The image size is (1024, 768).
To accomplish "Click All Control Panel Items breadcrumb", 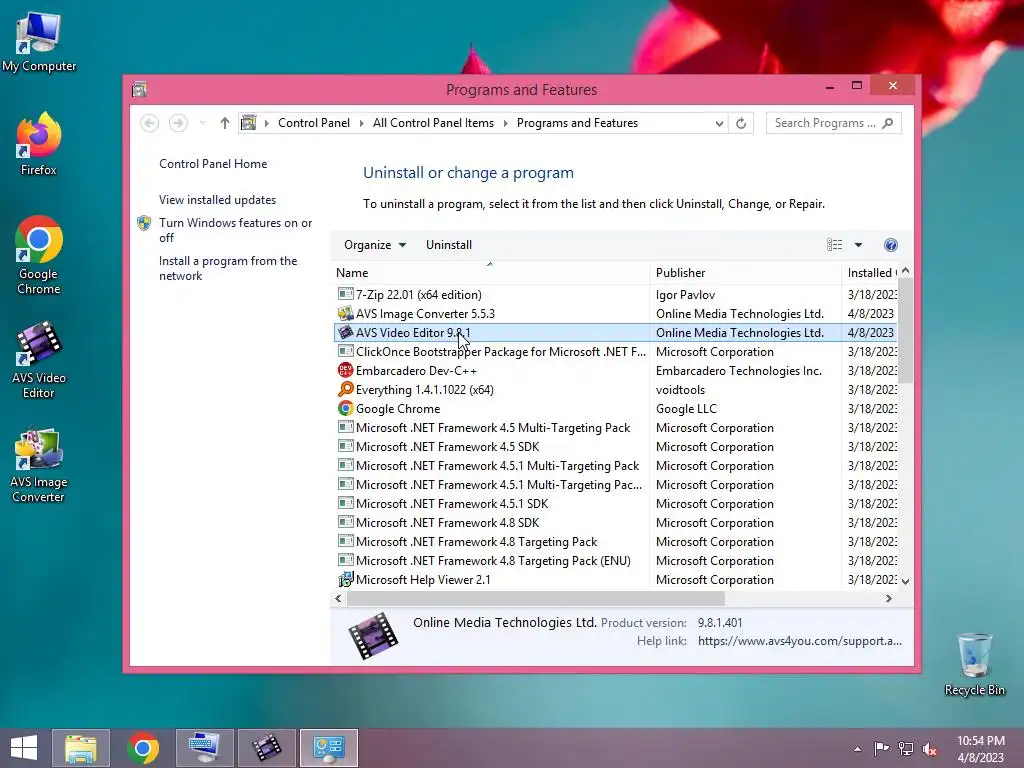I will (x=433, y=123).
